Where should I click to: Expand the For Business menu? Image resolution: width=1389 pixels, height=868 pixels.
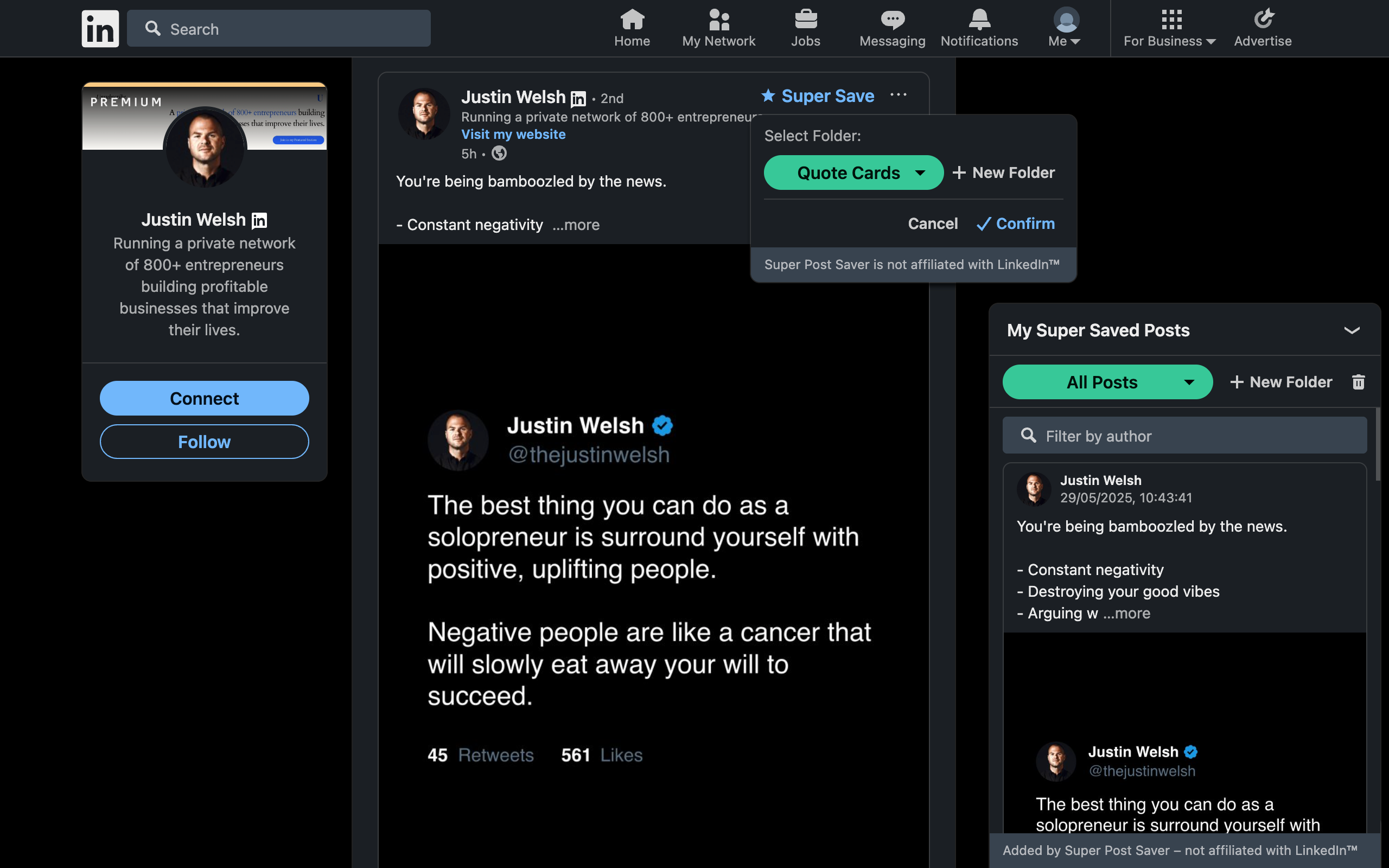click(1170, 28)
